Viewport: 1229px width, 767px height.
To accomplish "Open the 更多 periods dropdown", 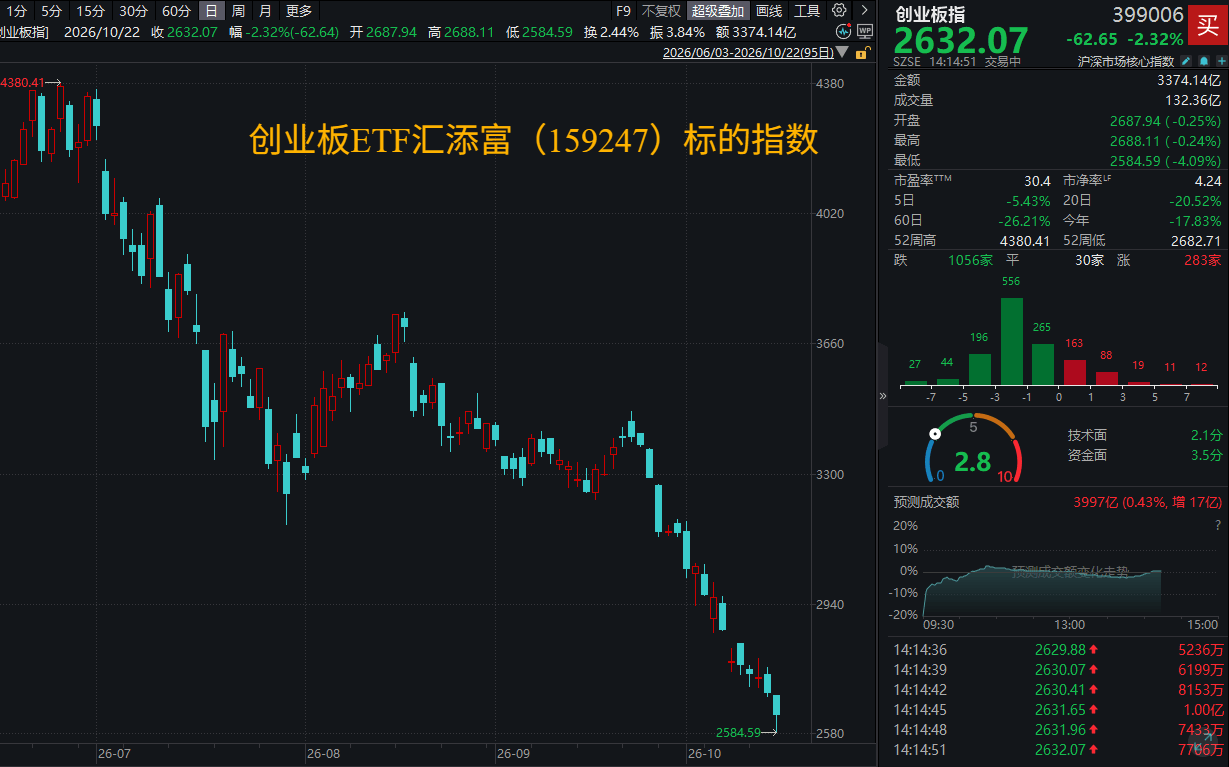I will (299, 11).
